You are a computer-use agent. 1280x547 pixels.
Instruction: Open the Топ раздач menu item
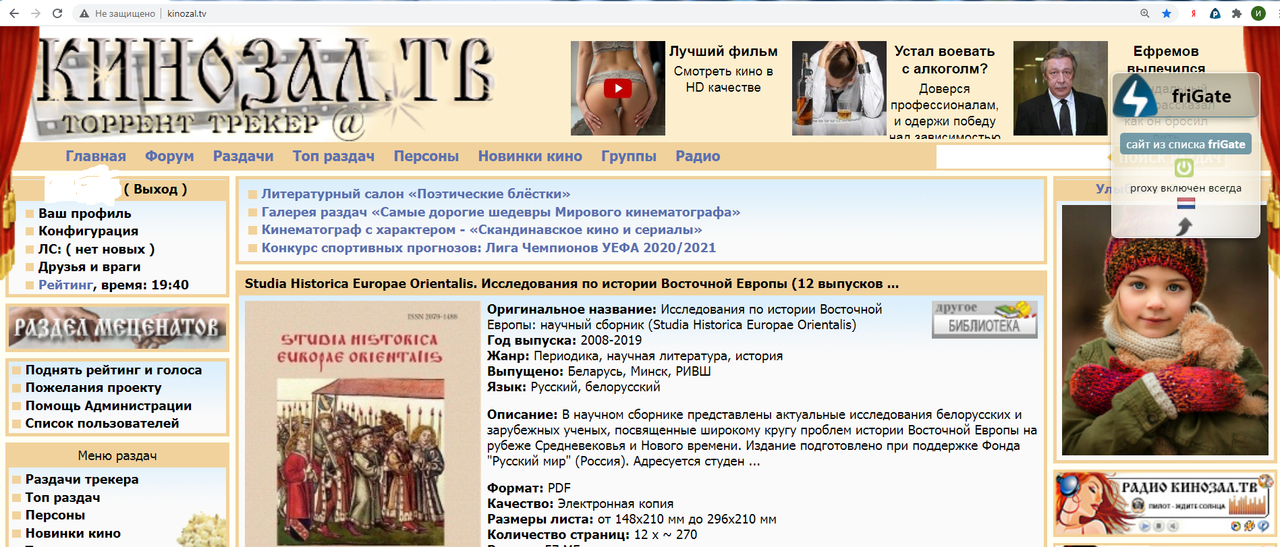[x=333, y=156]
